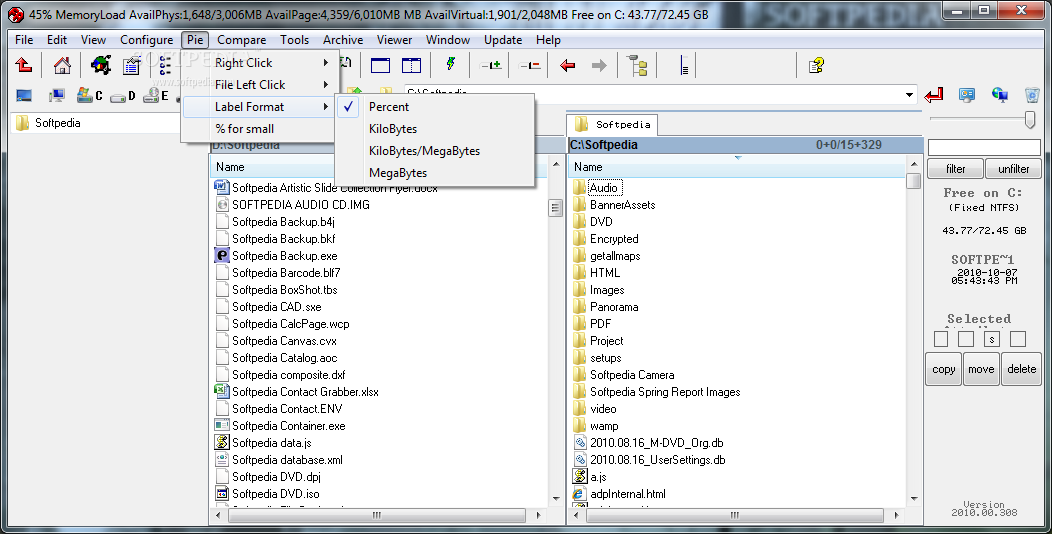Click the right pane Name column header
Viewport: 1052px width, 534px height.
coord(737,167)
